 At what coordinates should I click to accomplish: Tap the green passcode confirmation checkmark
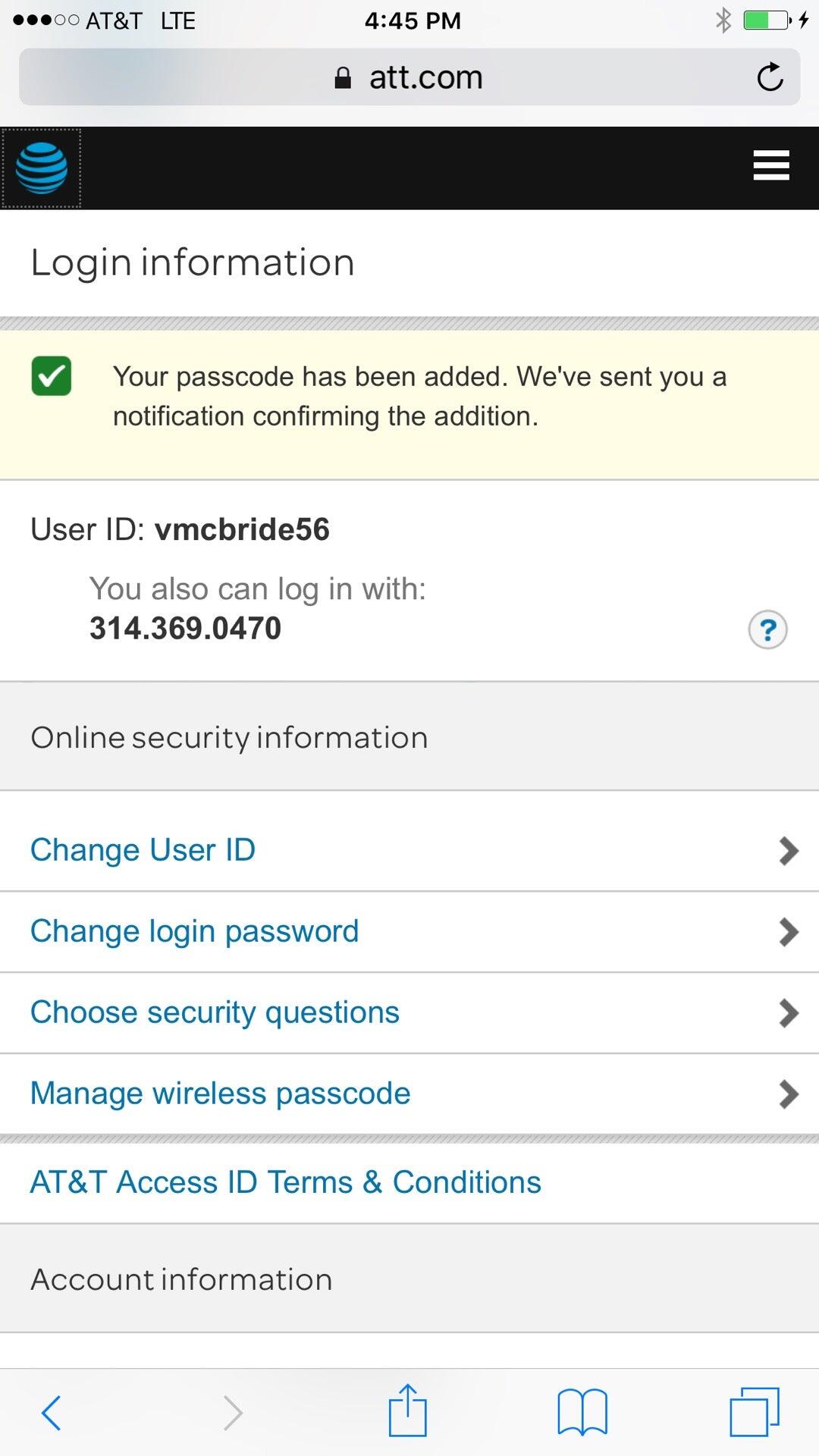pos(52,376)
